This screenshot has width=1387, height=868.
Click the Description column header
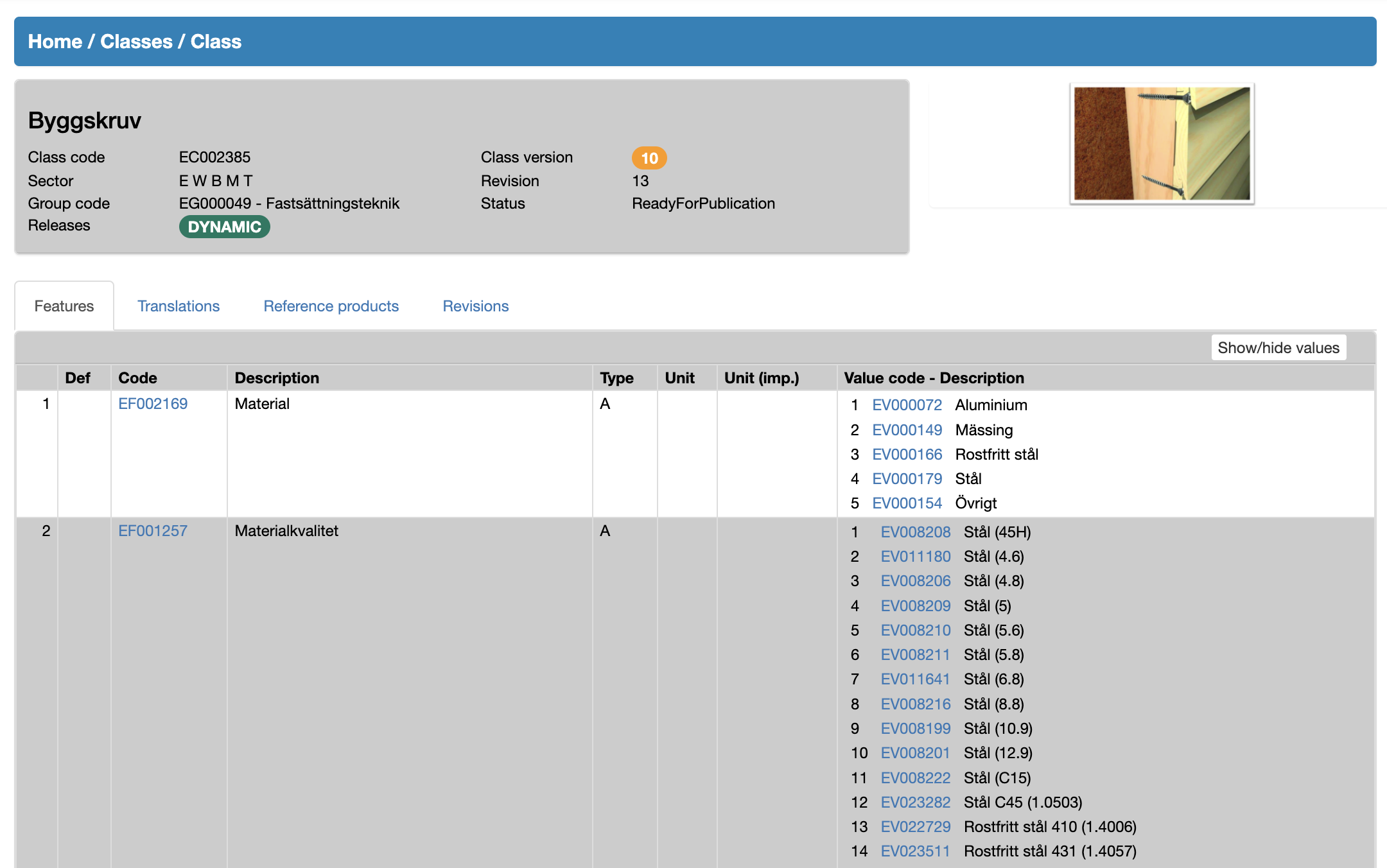[x=277, y=378]
